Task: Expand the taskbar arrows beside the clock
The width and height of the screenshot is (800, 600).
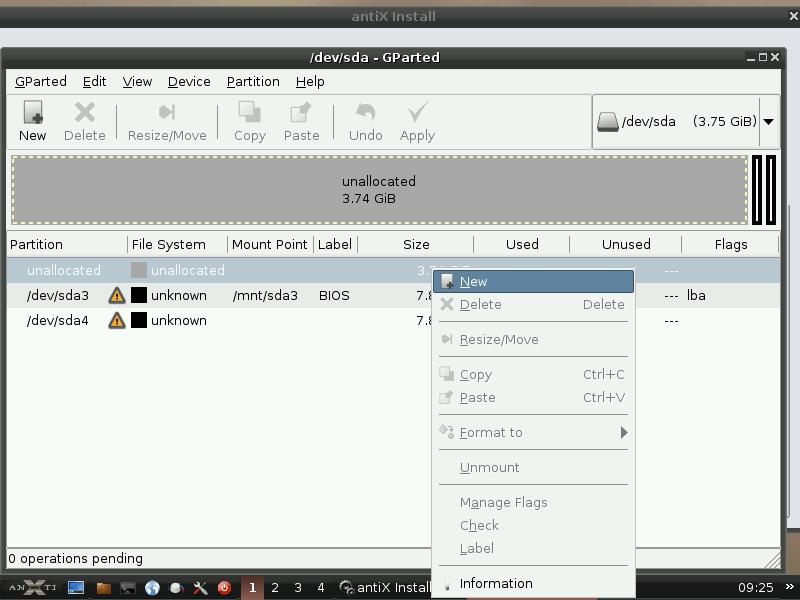Action: click(x=790, y=587)
